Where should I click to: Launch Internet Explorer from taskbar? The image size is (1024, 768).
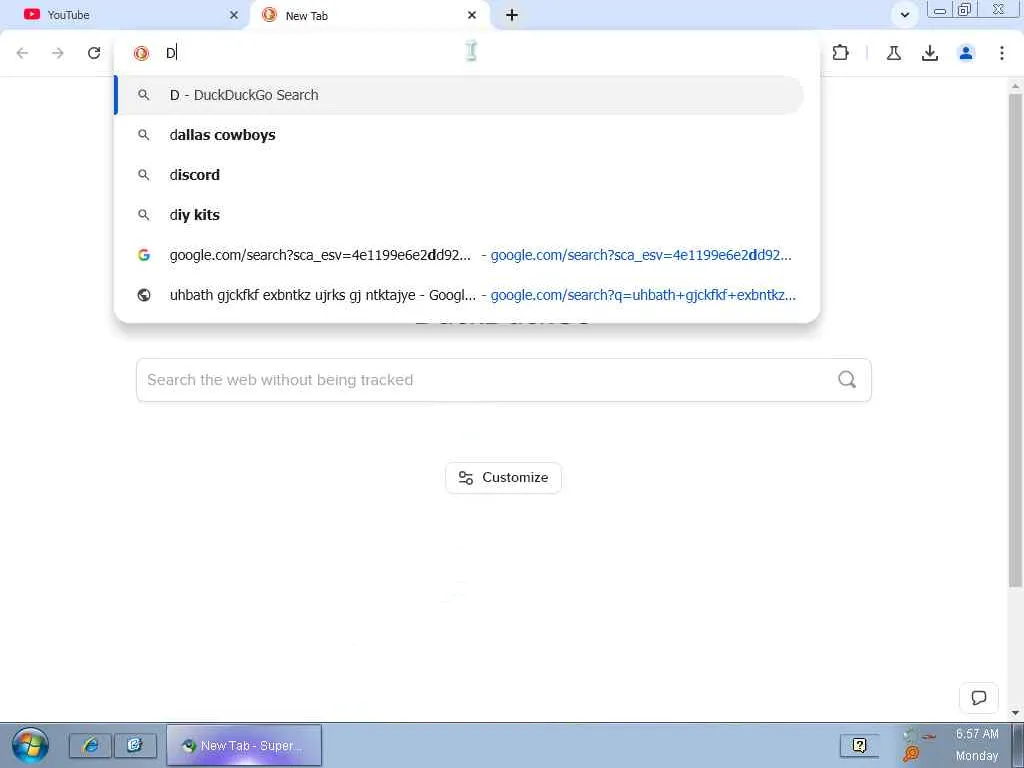point(90,745)
